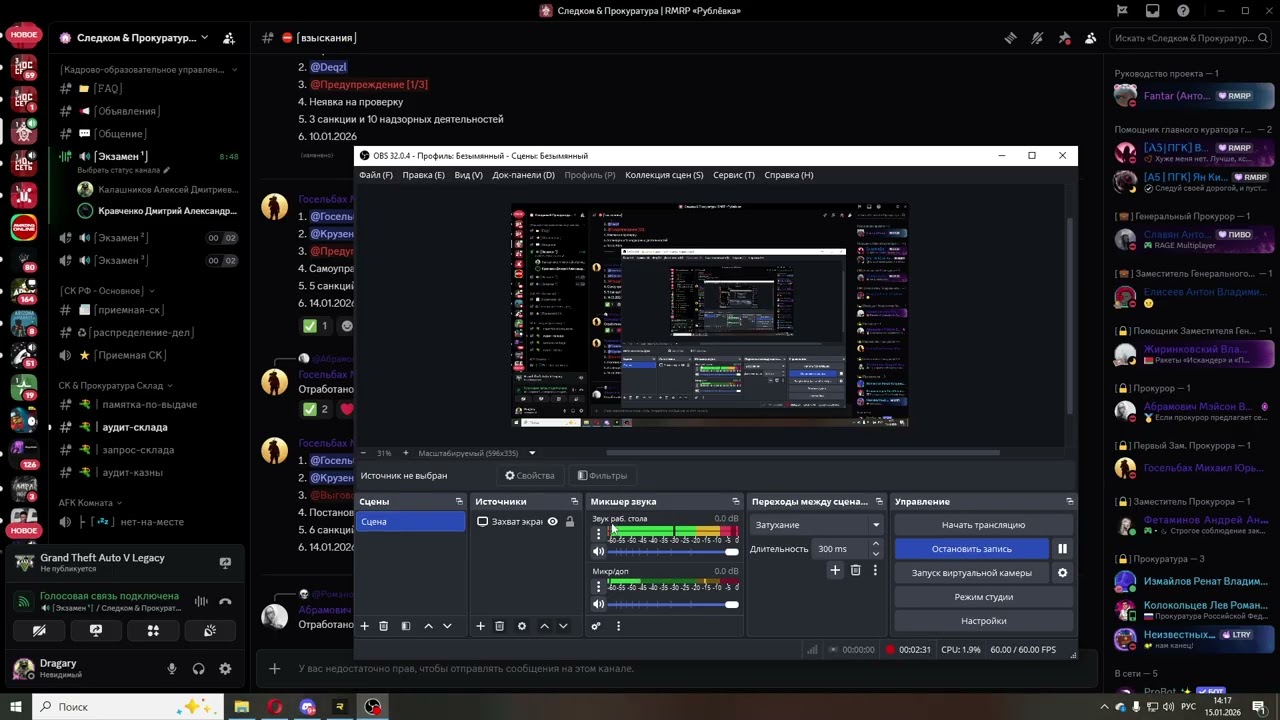The height and width of the screenshot is (720, 1280).
Task: Open Discord noise suppression options
Action: tap(201, 601)
